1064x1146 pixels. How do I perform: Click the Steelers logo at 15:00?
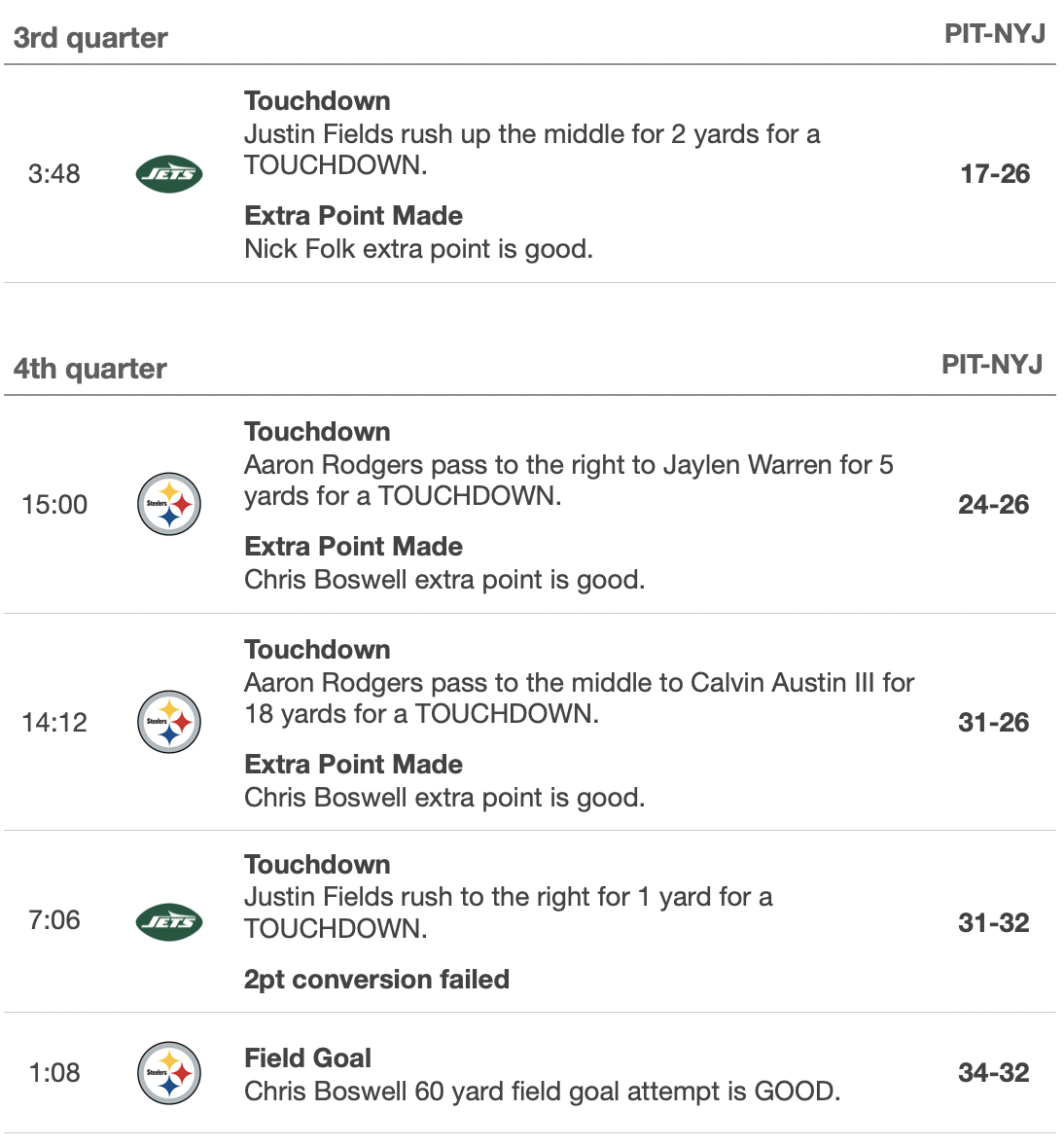click(x=169, y=504)
